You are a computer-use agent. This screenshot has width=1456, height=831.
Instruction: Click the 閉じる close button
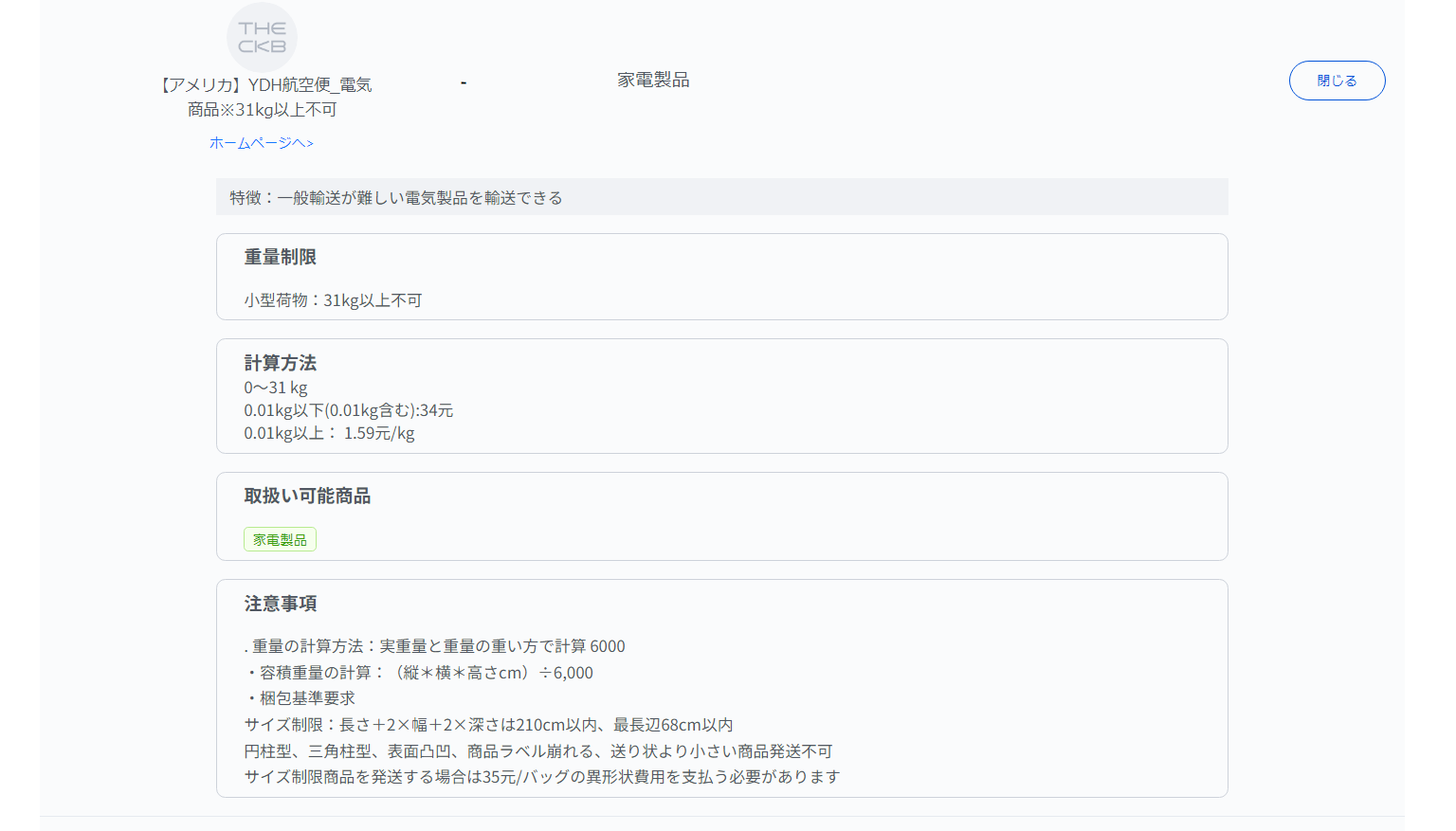click(x=1337, y=81)
